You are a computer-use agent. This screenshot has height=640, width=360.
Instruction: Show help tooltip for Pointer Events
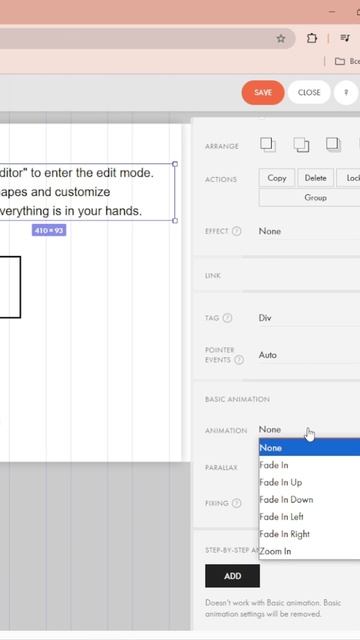[239, 360]
